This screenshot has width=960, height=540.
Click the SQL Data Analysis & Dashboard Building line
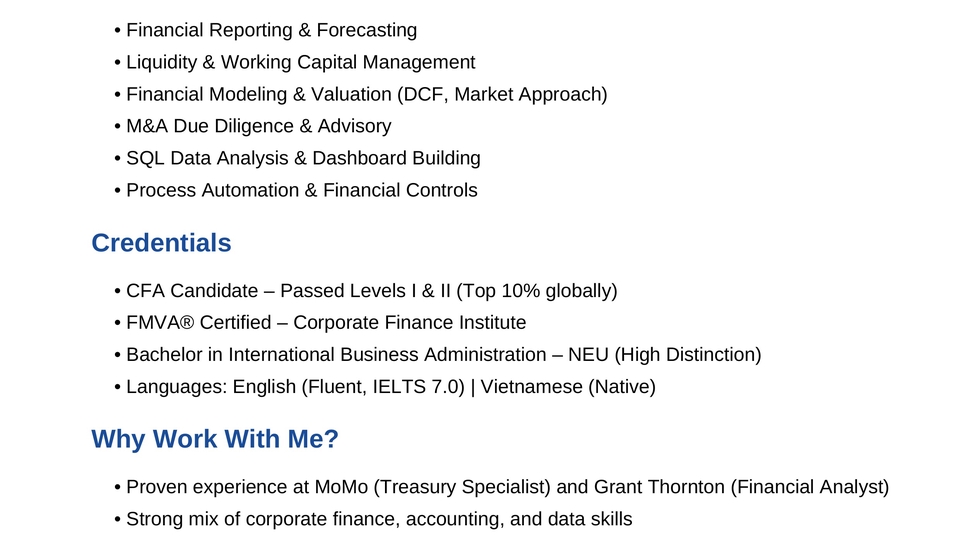click(303, 159)
